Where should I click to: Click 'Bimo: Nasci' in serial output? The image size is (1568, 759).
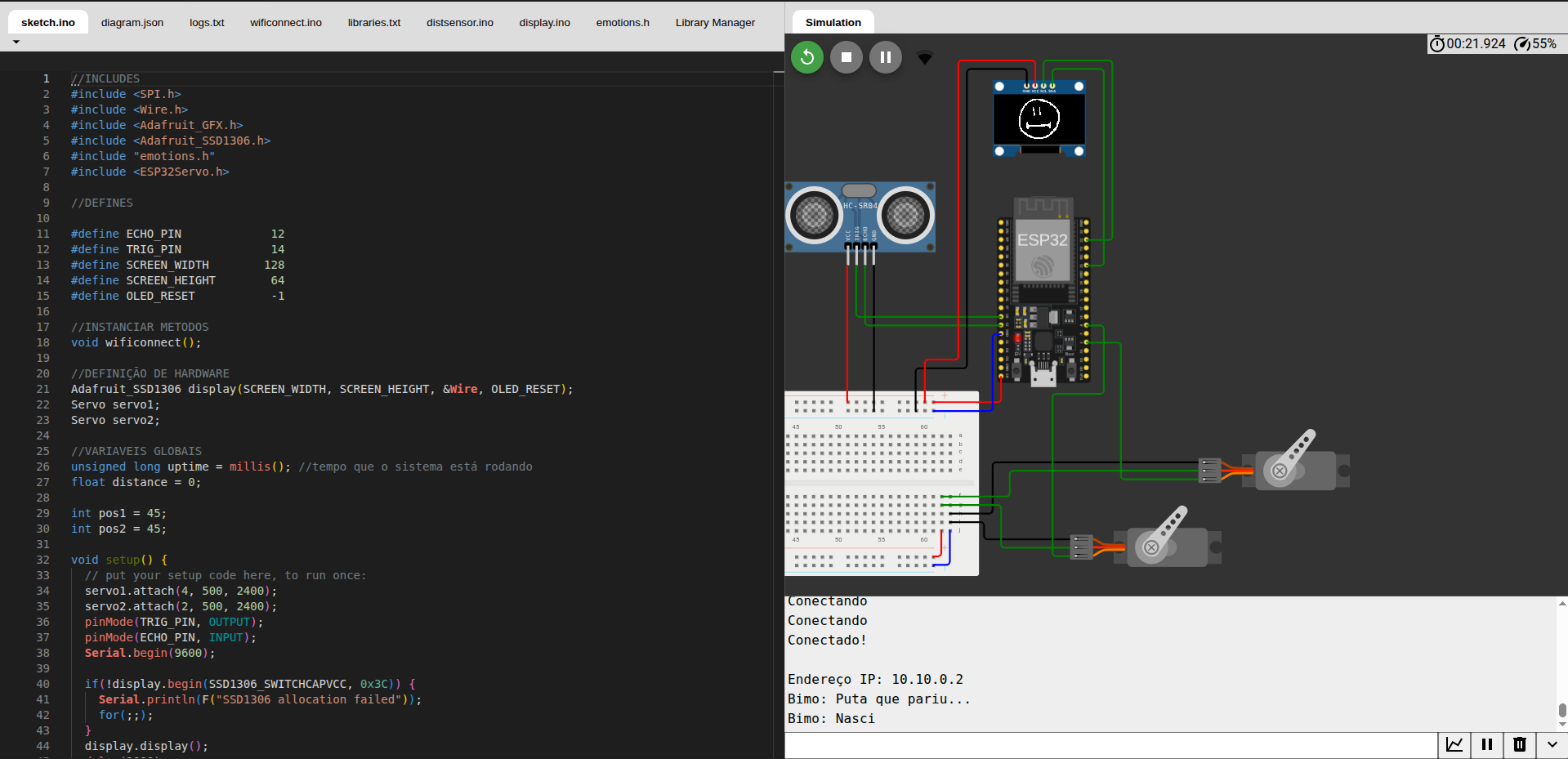tap(831, 718)
